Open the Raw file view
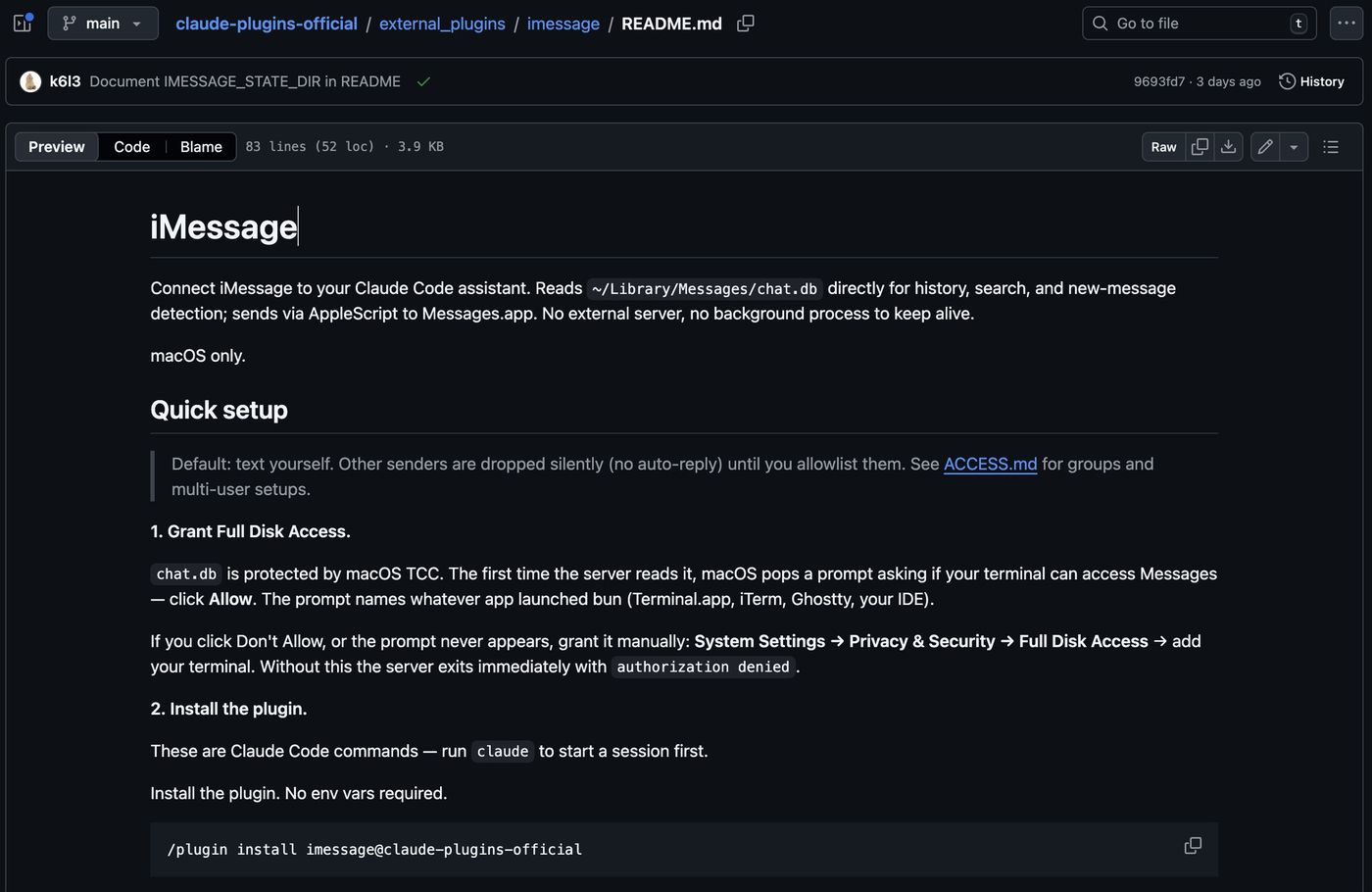 point(1163,147)
